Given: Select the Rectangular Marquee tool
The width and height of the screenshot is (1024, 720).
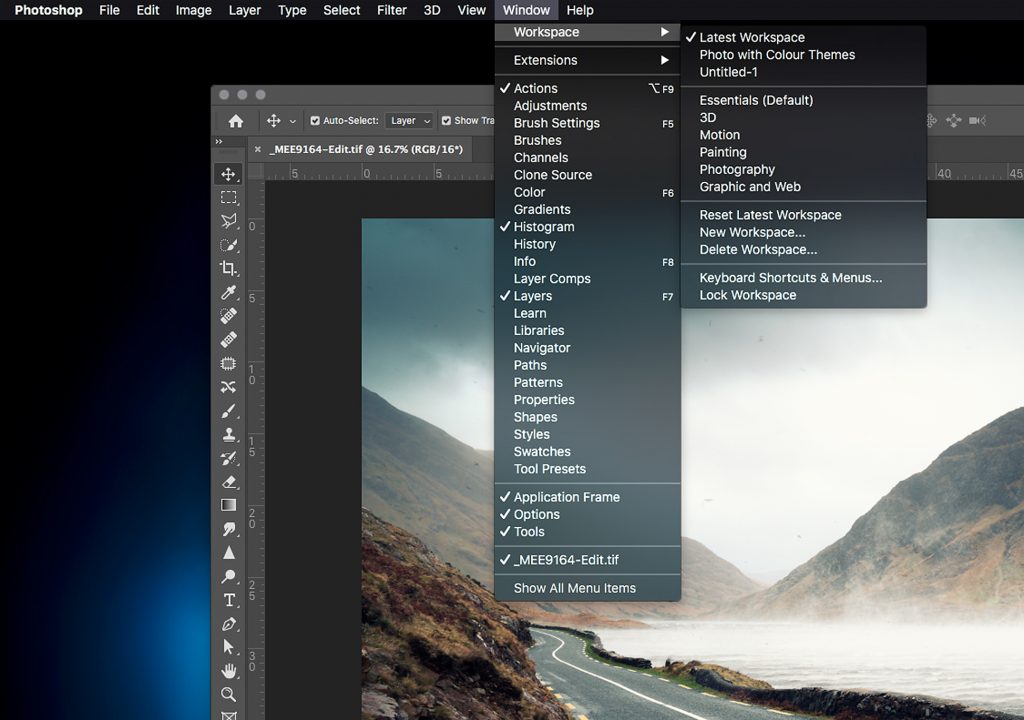Looking at the screenshot, I should [229, 198].
